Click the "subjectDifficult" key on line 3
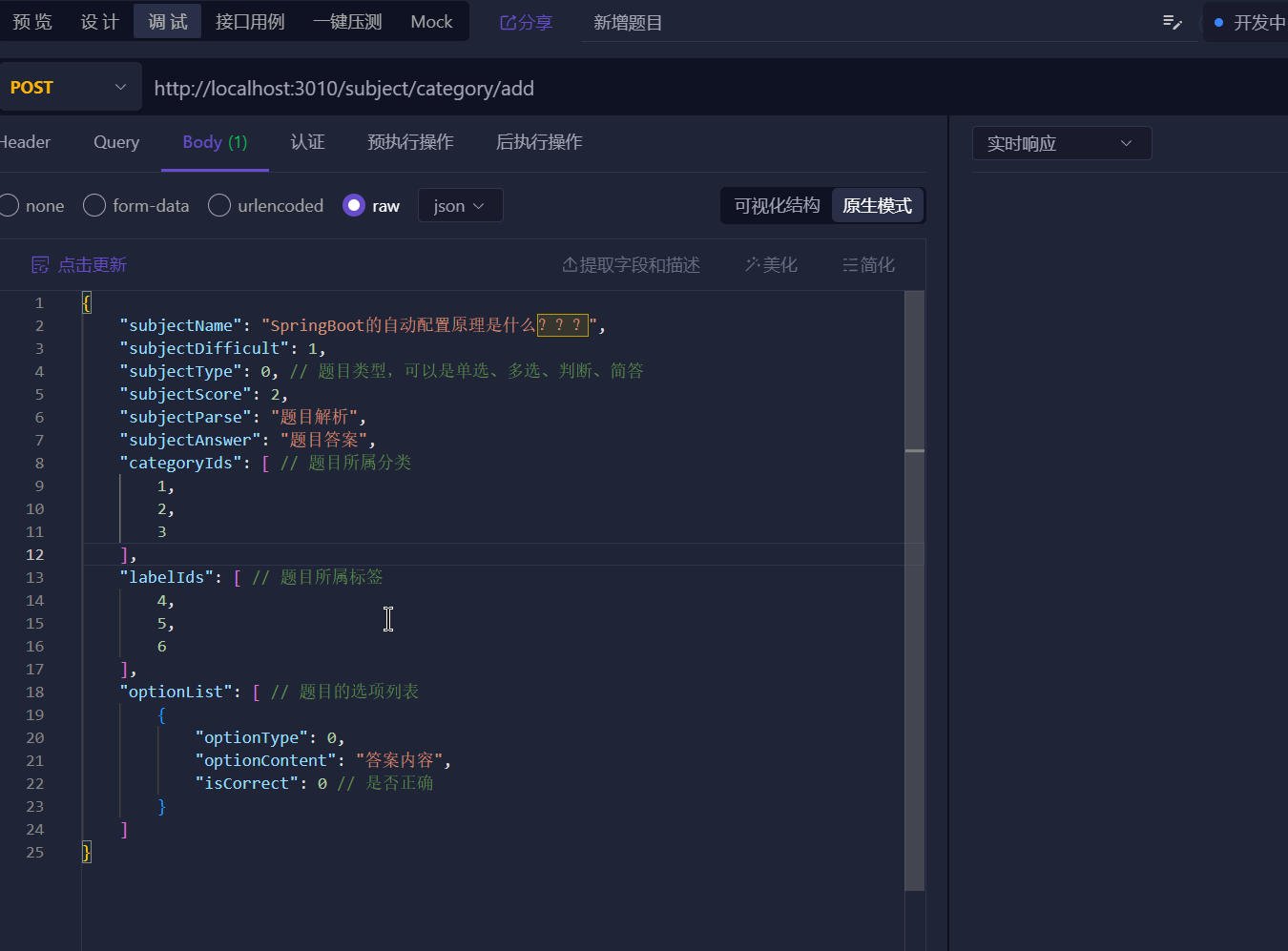The image size is (1288, 951). 205,348
